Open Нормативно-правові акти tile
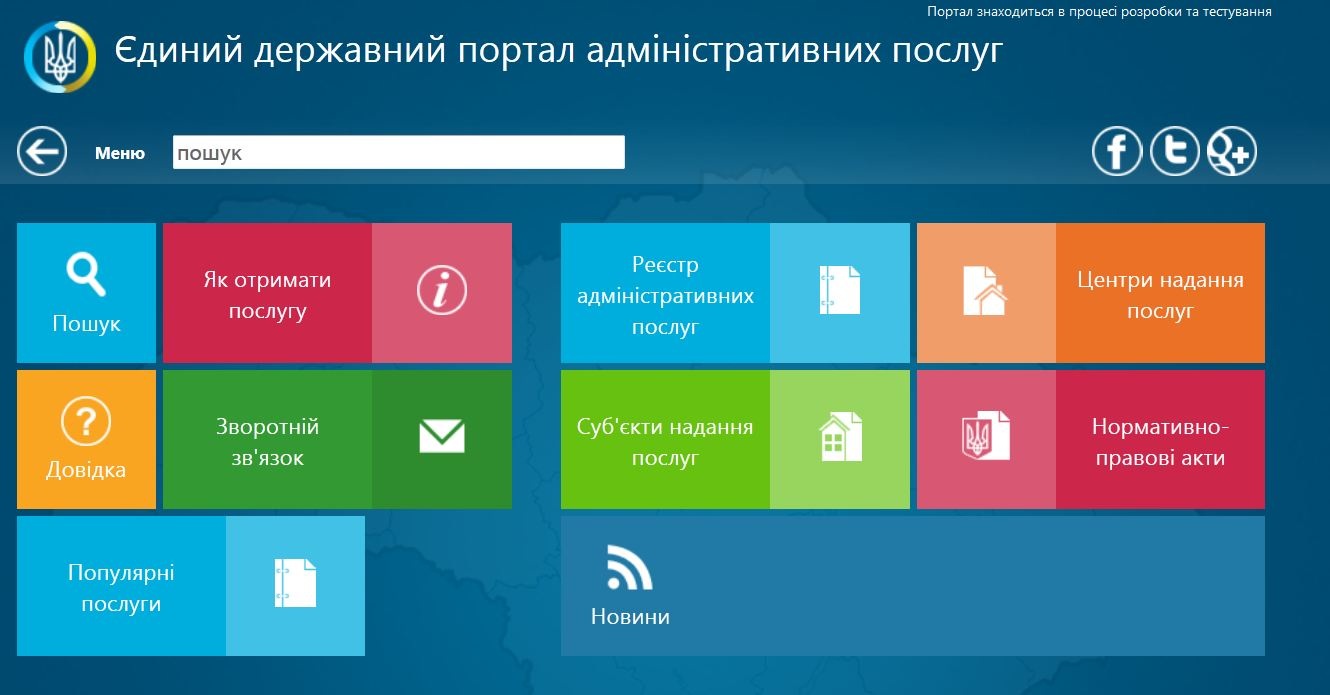 tap(1160, 441)
